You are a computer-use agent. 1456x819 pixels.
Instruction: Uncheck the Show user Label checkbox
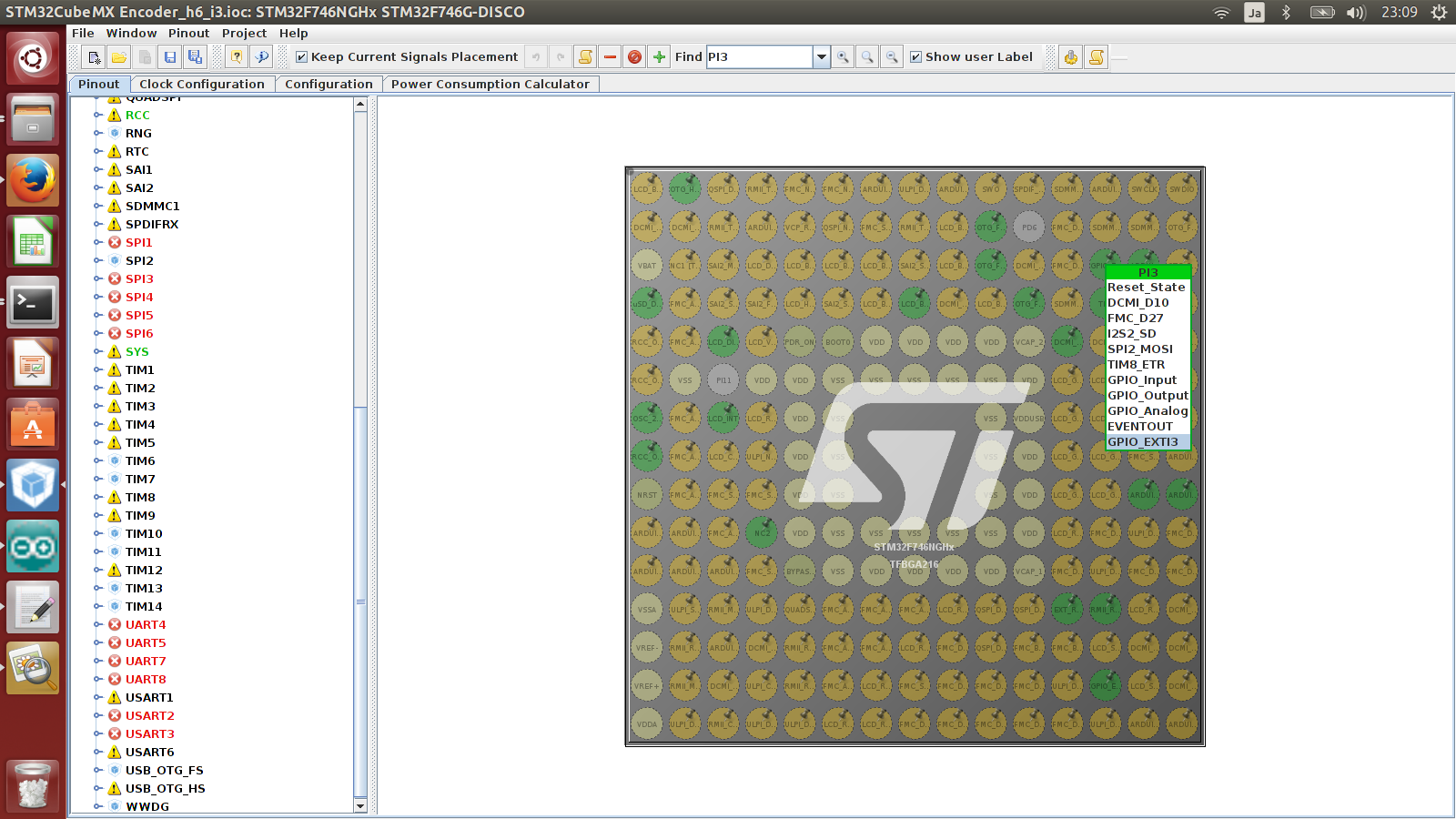point(916,57)
